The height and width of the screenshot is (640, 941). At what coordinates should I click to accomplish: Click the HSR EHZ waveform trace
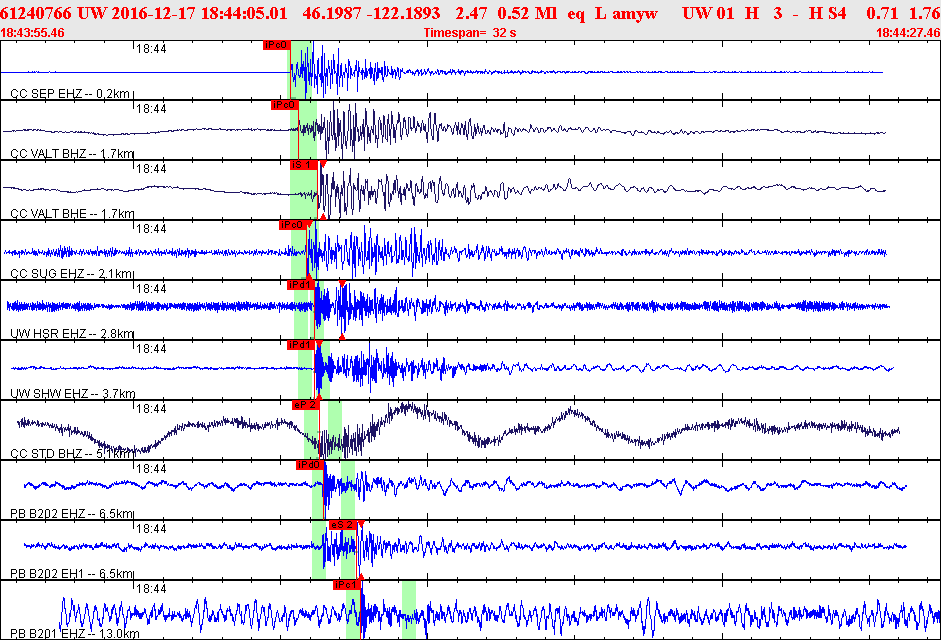tap(448, 306)
